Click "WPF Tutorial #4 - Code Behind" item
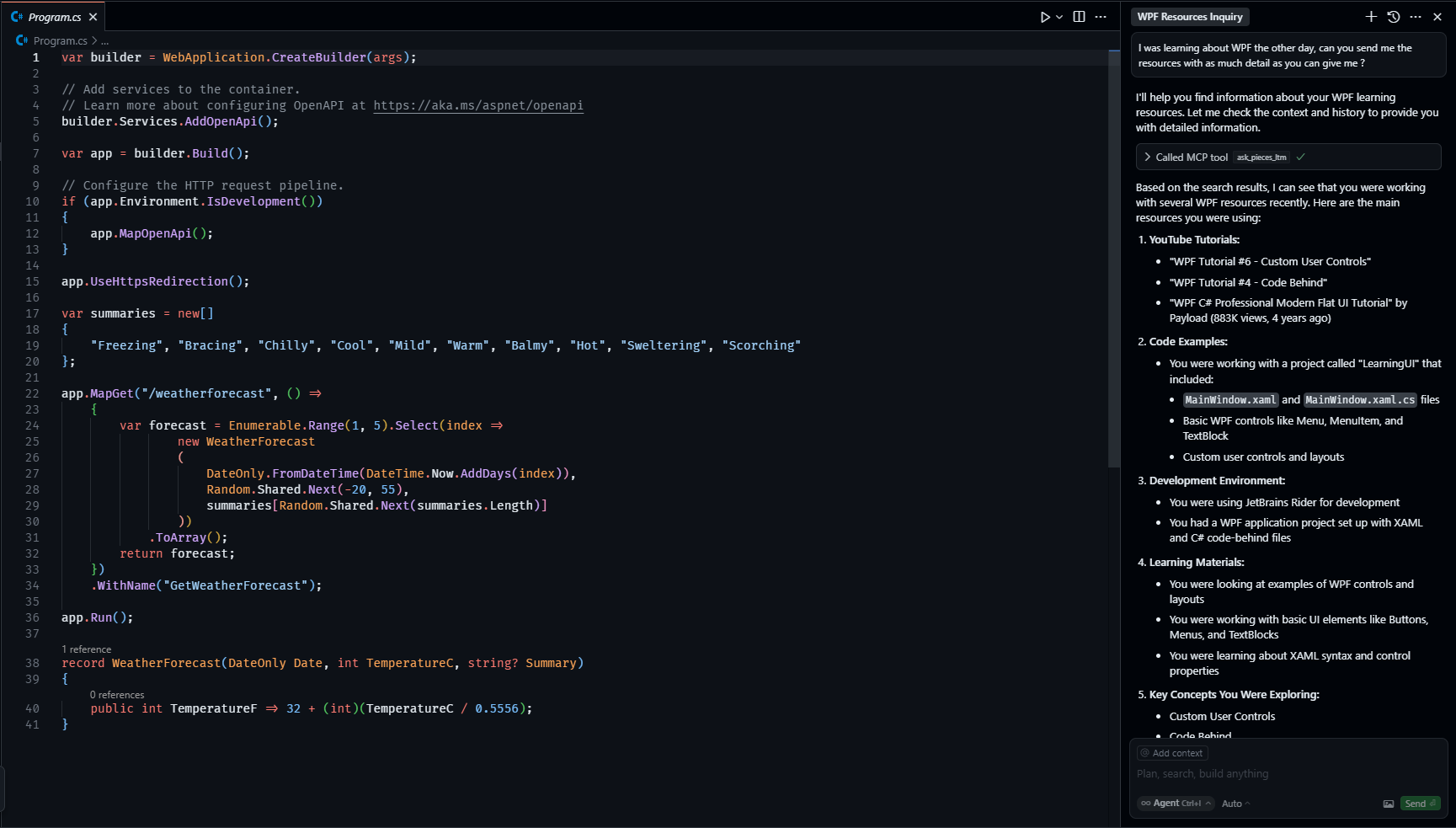 click(x=1248, y=283)
